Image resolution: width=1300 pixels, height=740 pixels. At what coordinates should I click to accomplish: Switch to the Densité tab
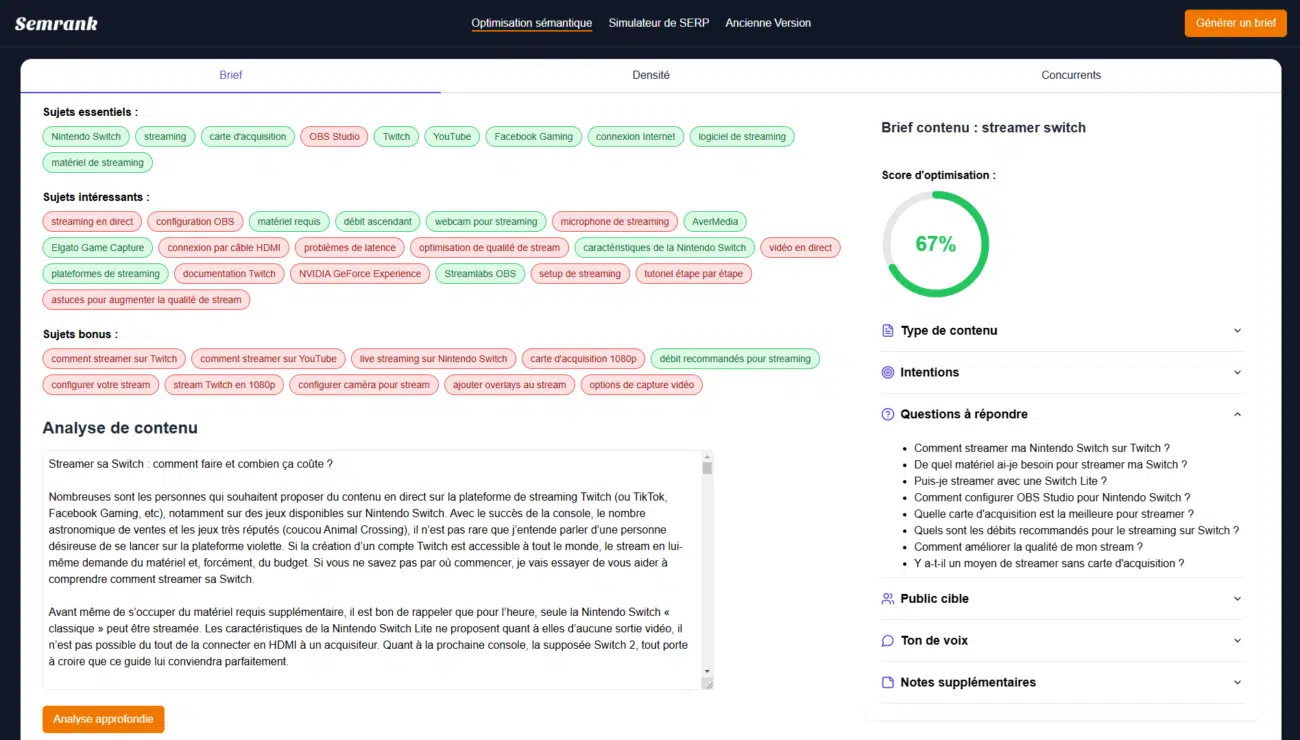pyautogui.click(x=651, y=75)
